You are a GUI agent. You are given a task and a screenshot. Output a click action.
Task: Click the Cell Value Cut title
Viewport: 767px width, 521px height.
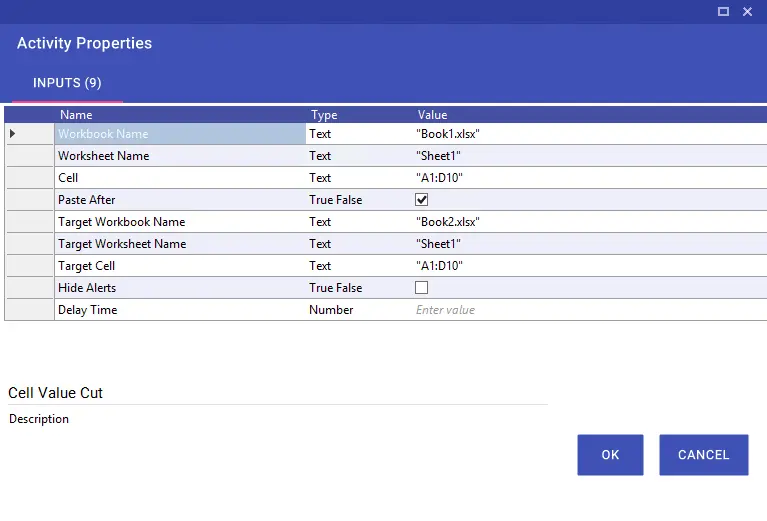click(x=55, y=393)
